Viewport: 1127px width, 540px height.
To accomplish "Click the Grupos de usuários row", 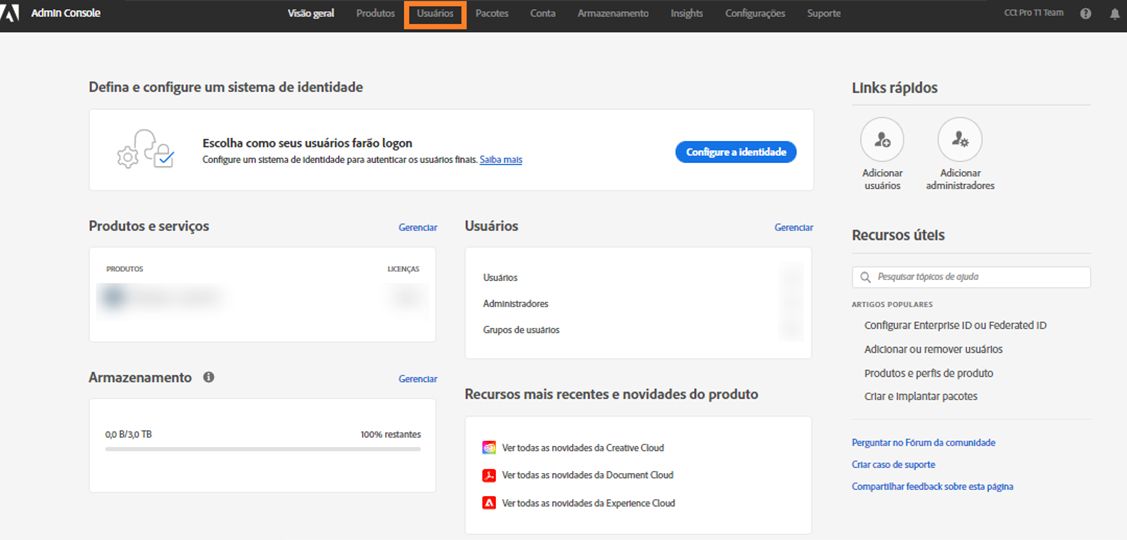I will pos(638,330).
